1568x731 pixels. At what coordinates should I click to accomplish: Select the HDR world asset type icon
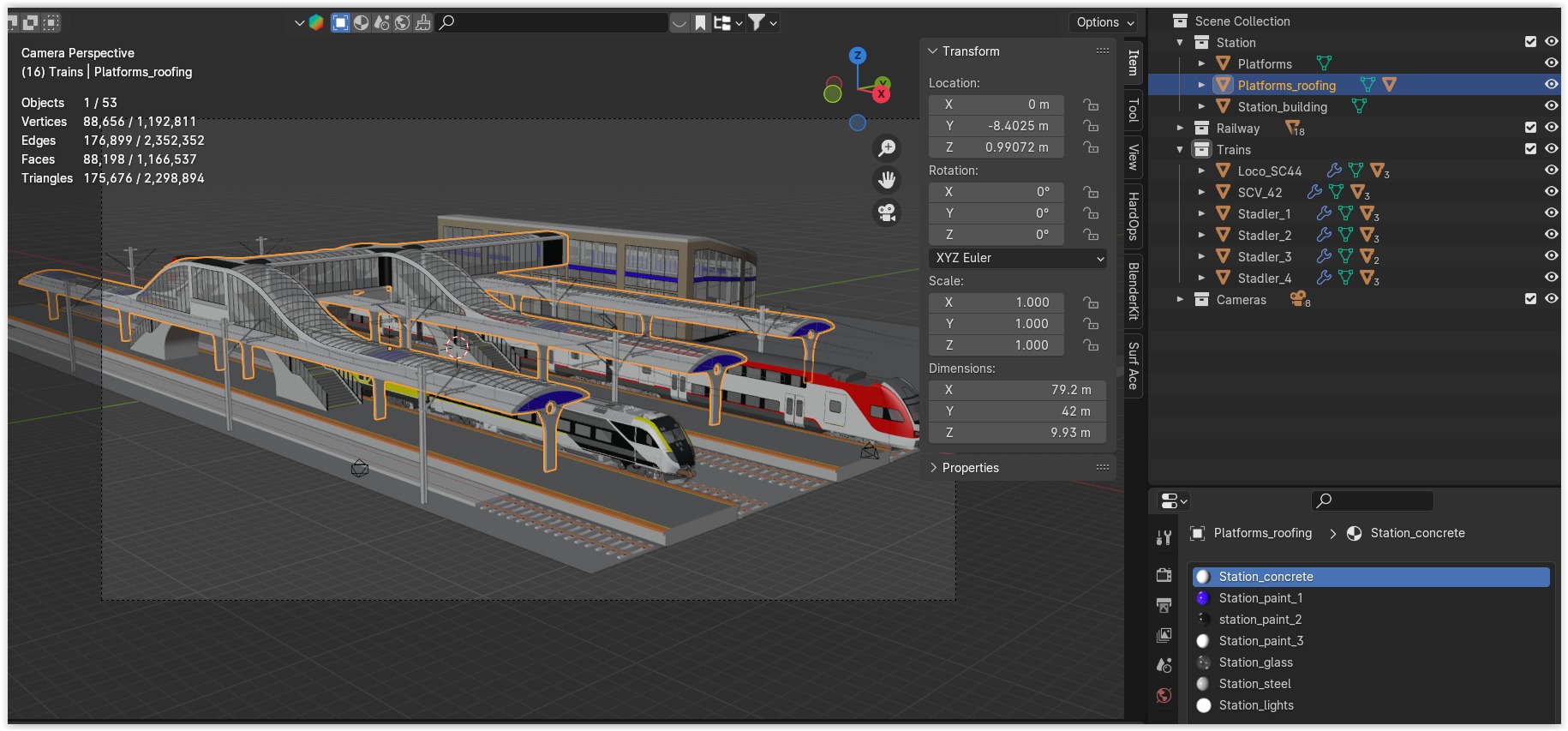click(x=403, y=23)
